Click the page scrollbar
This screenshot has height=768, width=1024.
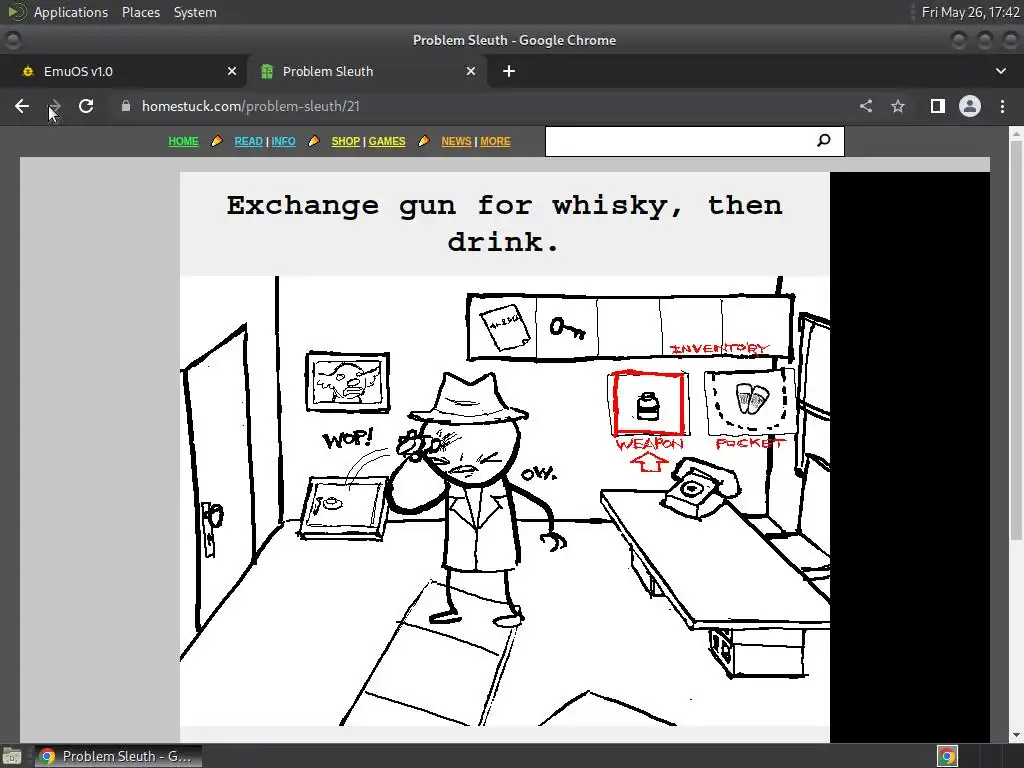(x=1016, y=340)
